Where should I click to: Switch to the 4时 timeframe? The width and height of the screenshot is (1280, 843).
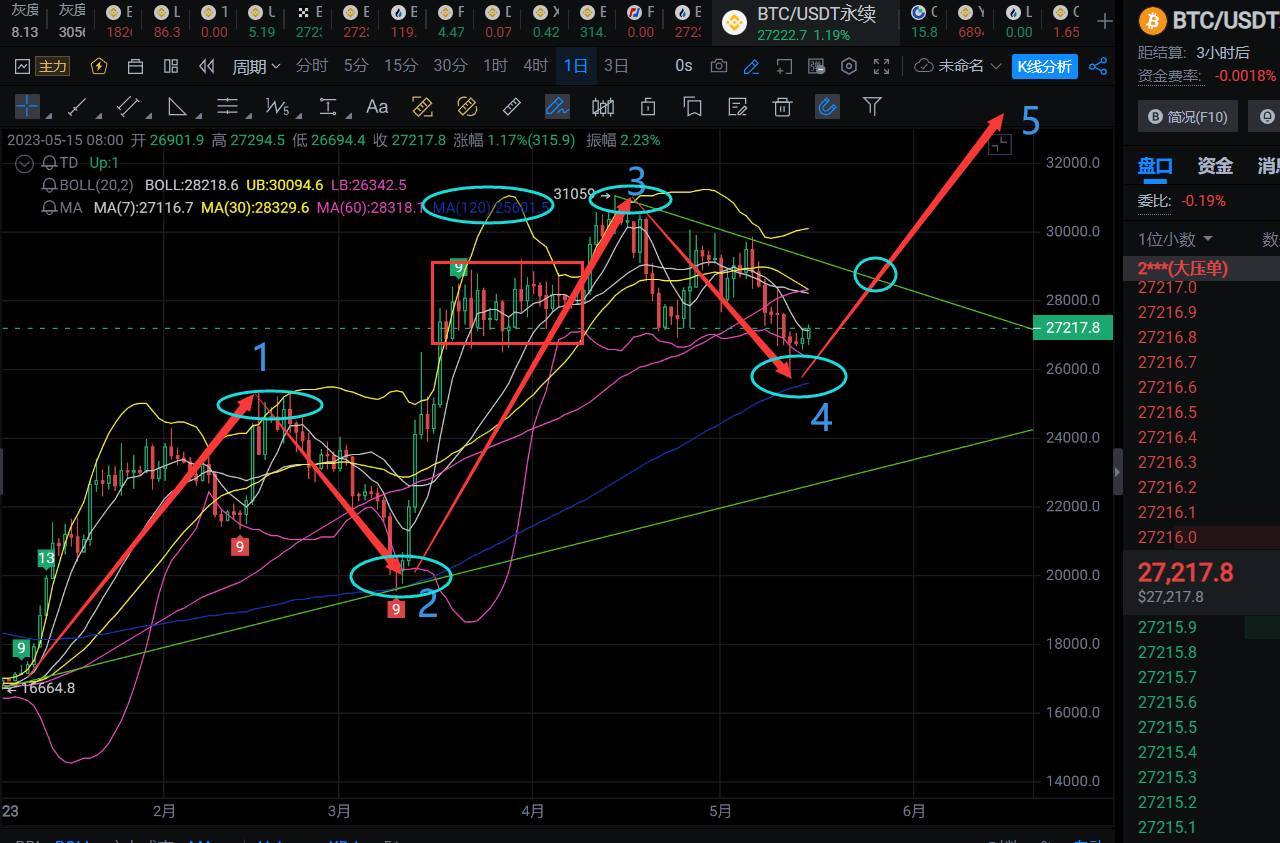(x=535, y=66)
